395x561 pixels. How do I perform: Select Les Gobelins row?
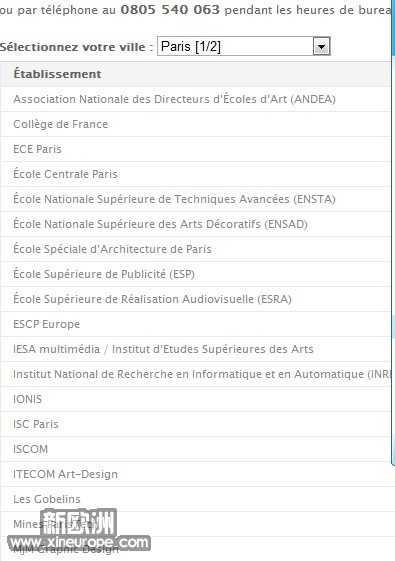195,499
